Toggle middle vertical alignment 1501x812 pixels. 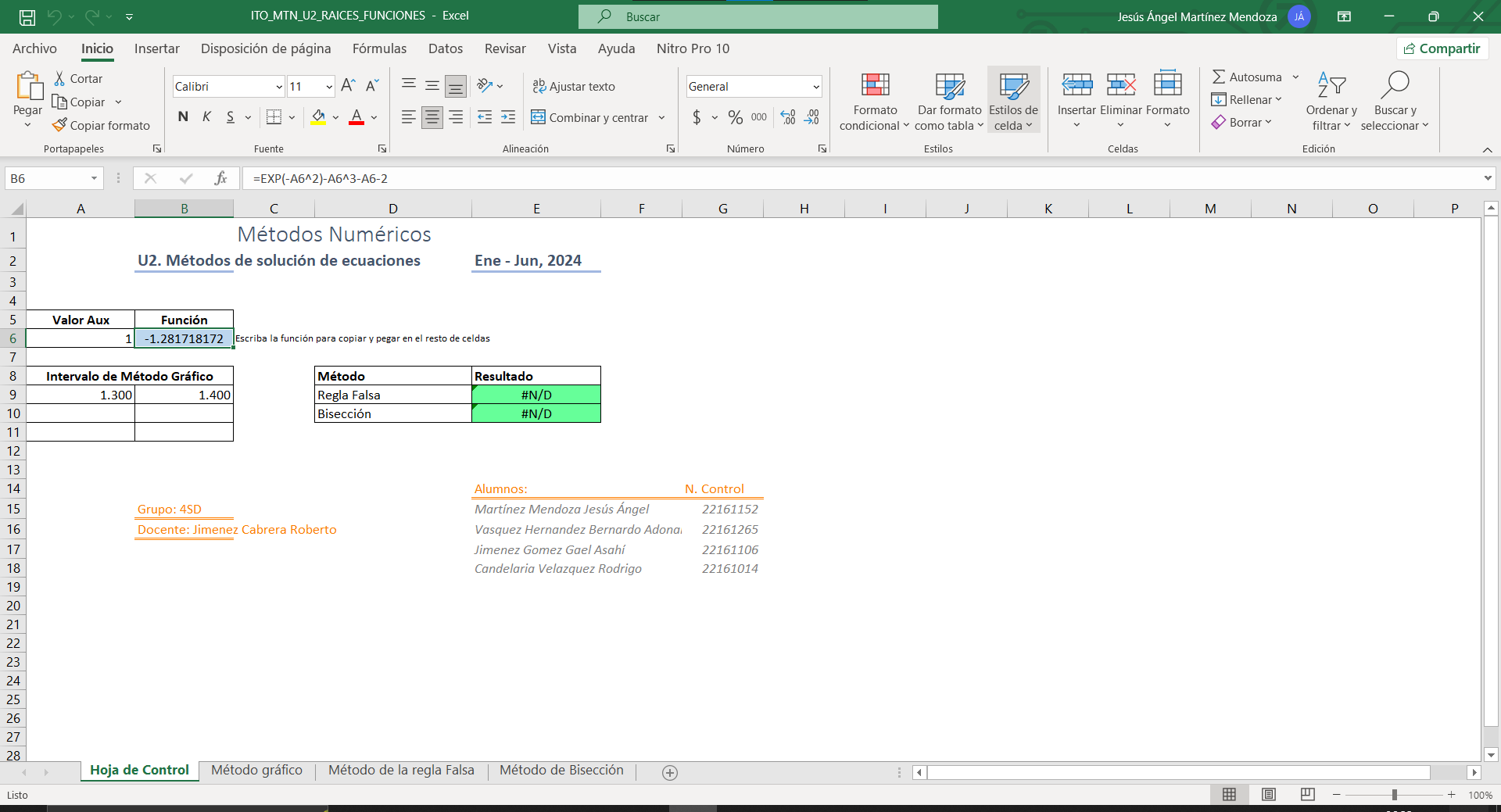tap(432, 85)
